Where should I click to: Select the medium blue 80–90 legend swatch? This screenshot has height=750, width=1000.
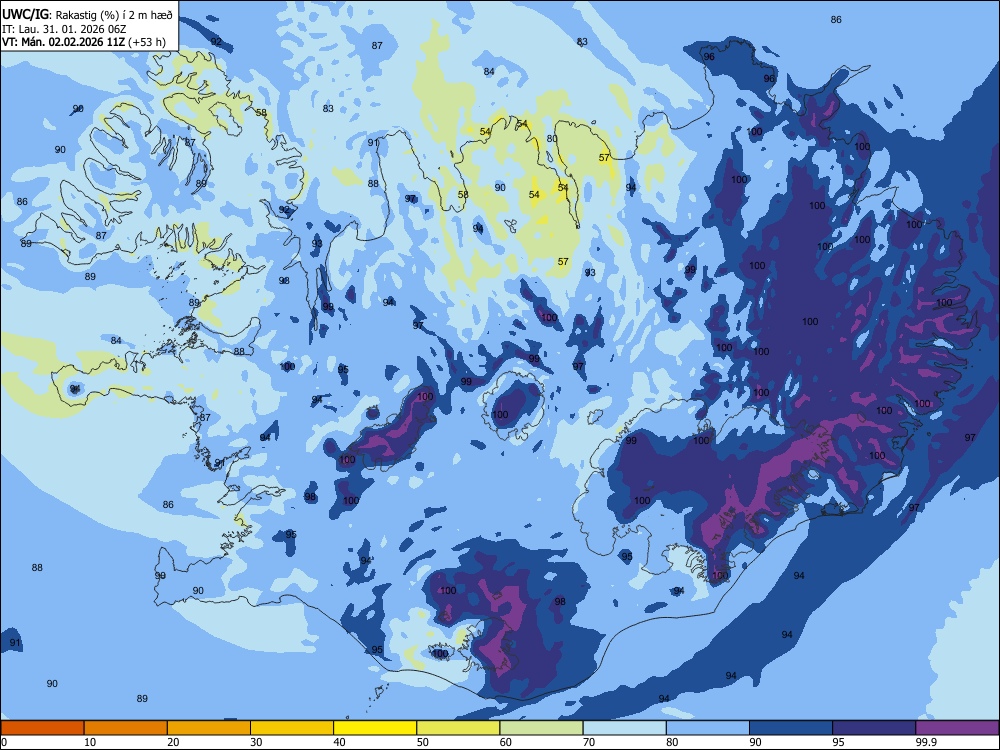708,728
